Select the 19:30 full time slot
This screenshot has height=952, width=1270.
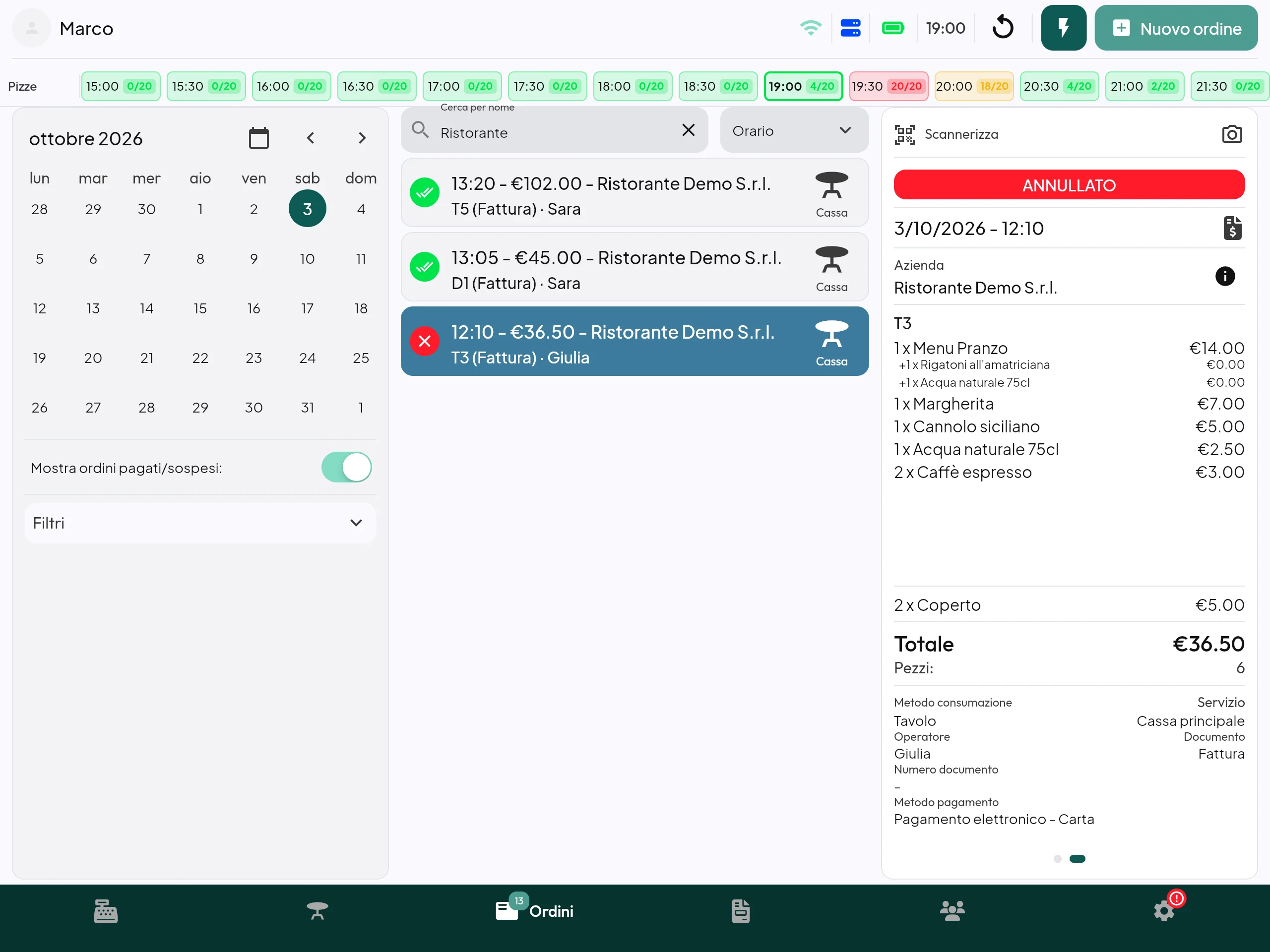pos(888,86)
